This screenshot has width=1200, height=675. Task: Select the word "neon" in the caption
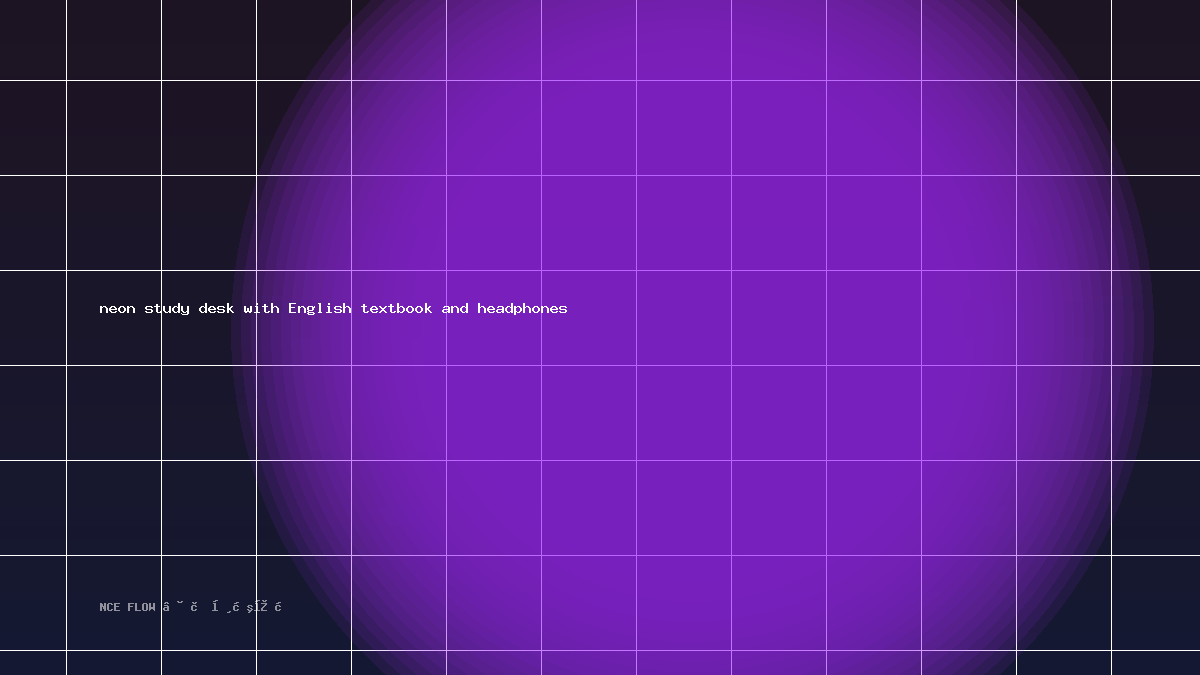(117, 309)
